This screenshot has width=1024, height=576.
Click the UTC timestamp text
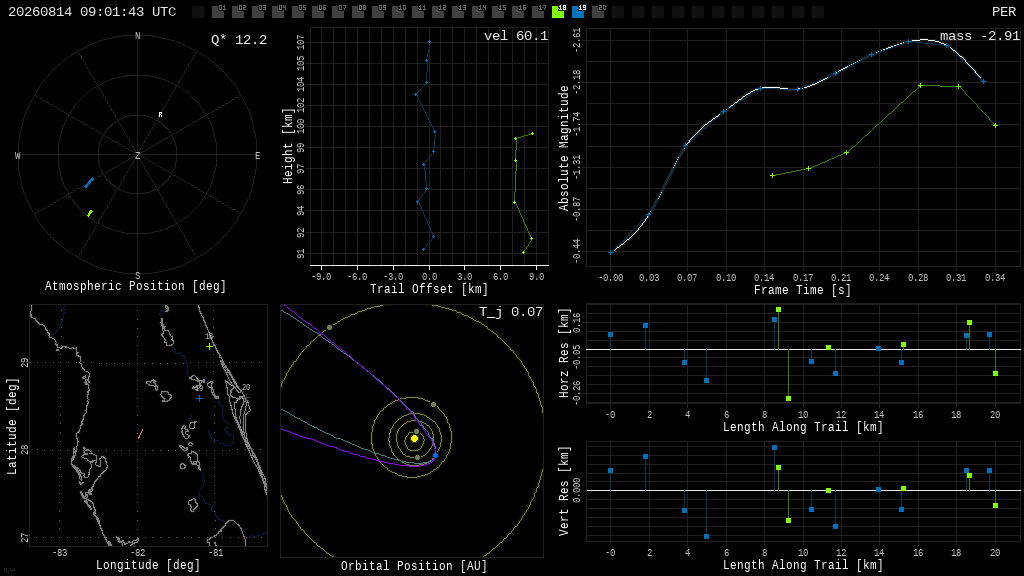[x=92, y=12]
